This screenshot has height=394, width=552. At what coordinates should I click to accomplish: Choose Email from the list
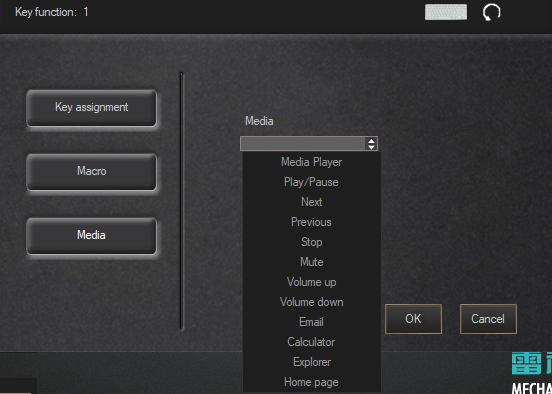point(312,322)
